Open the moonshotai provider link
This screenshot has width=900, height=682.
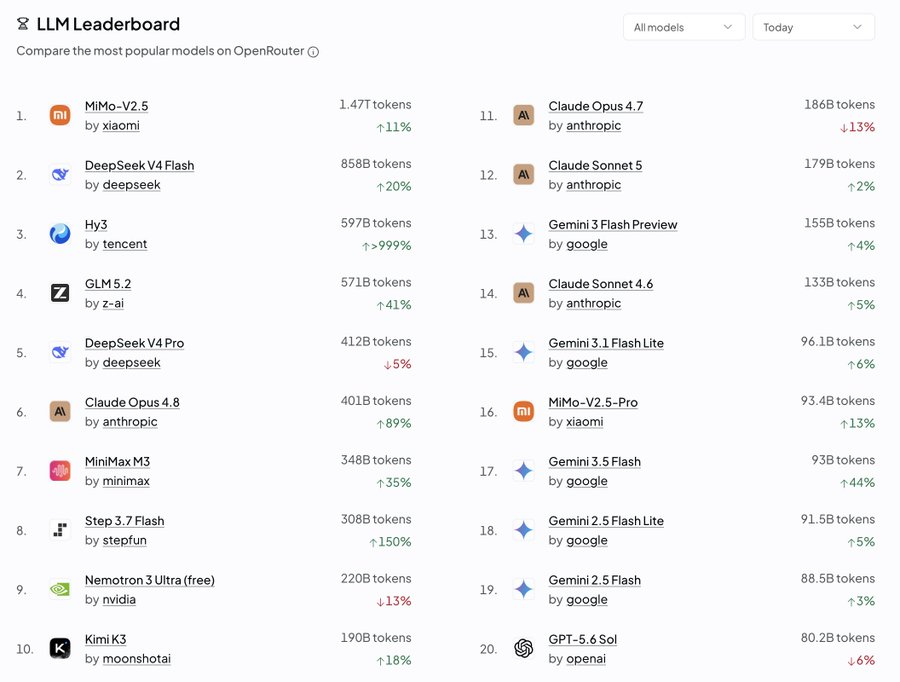point(137,658)
